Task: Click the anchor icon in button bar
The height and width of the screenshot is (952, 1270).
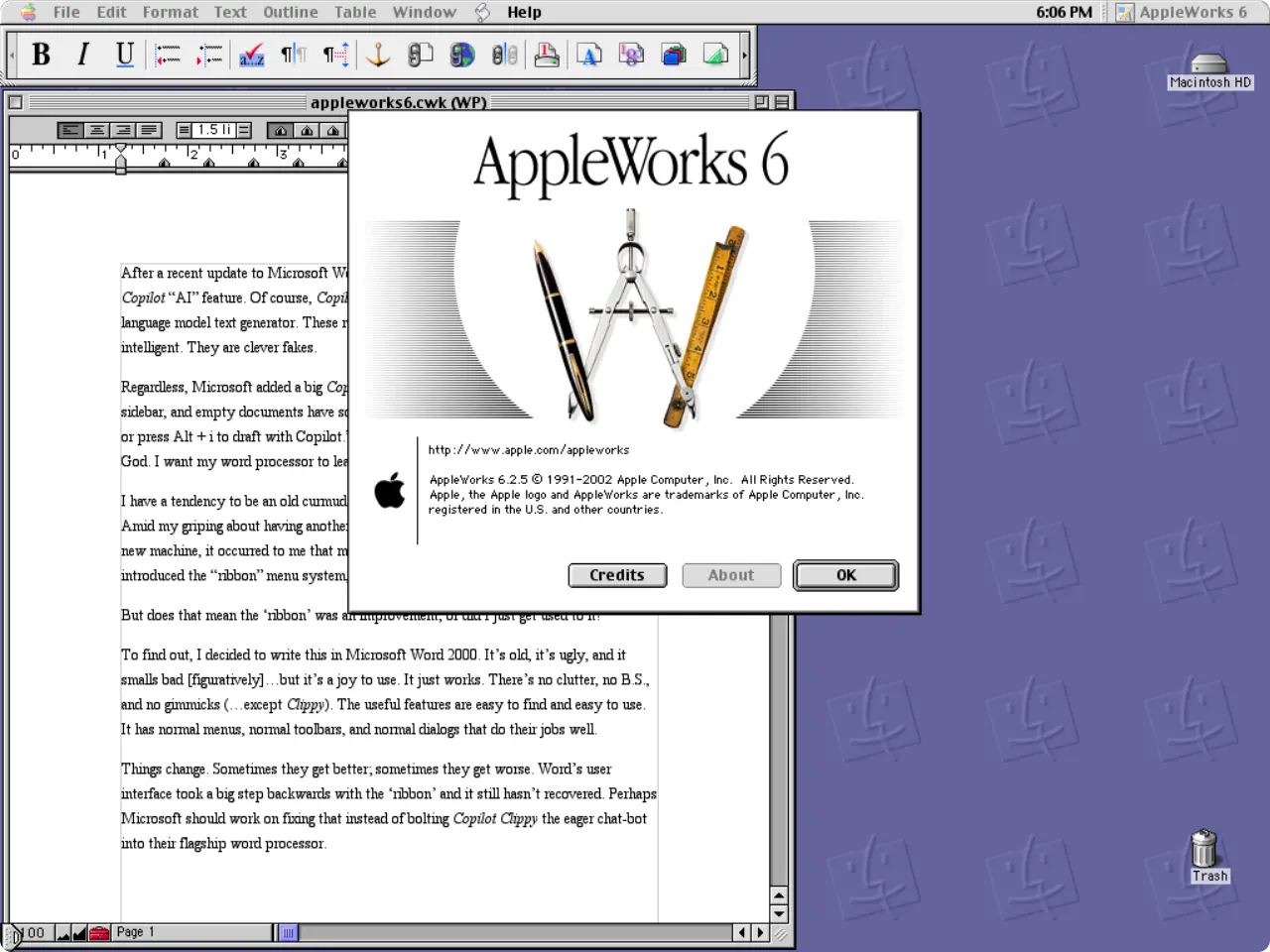Action: pos(378,55)
